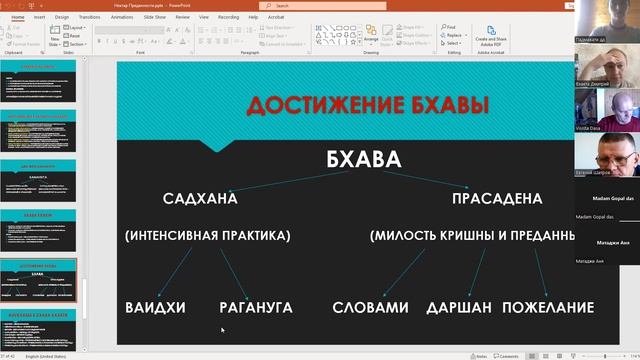The width and height of the screenshot is (640, 360).
Task: Switch to Normal view icon
Action: tap(532, 356)
